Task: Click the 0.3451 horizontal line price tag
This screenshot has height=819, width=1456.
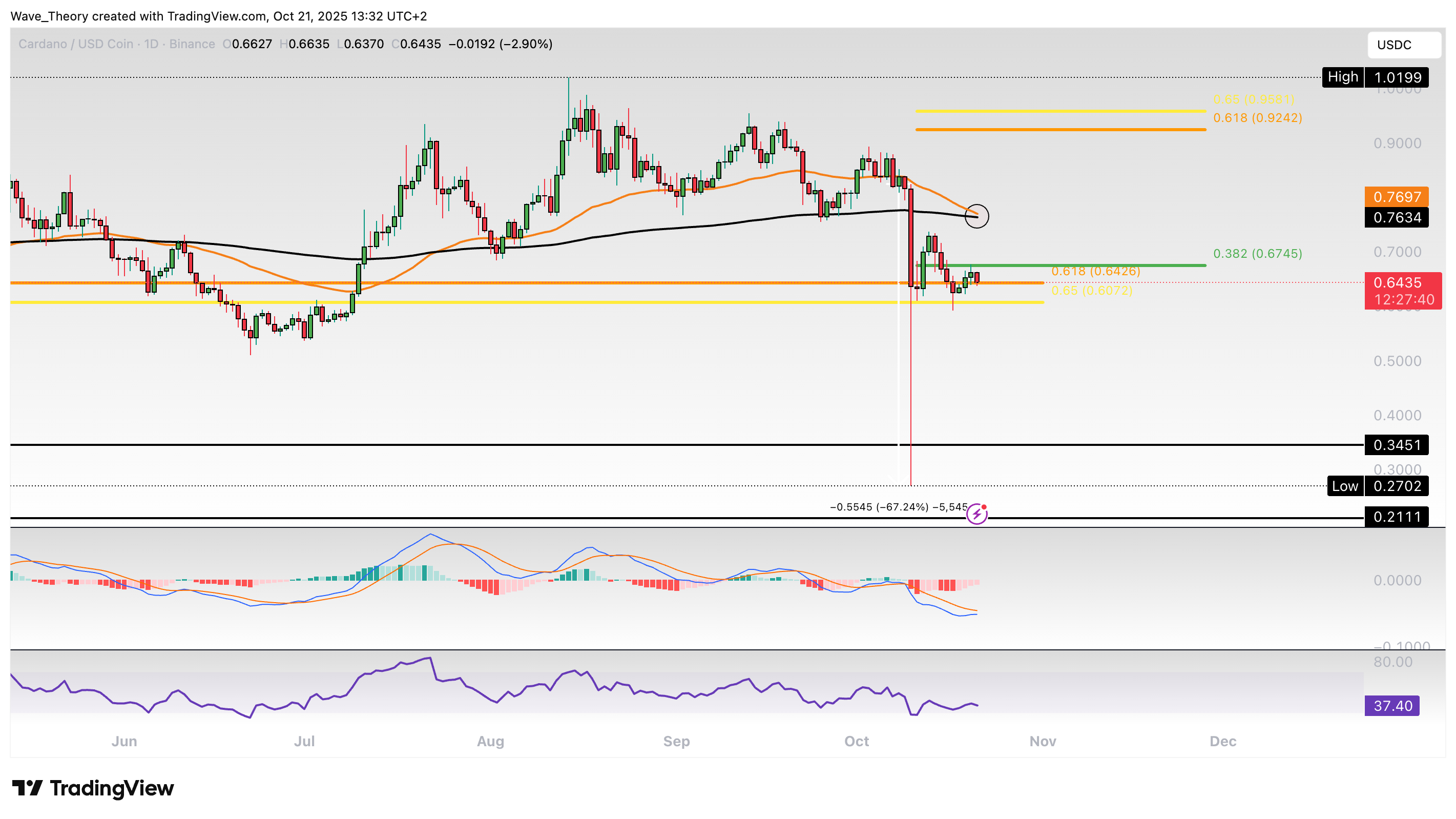Action: (x=1397, y=445)
